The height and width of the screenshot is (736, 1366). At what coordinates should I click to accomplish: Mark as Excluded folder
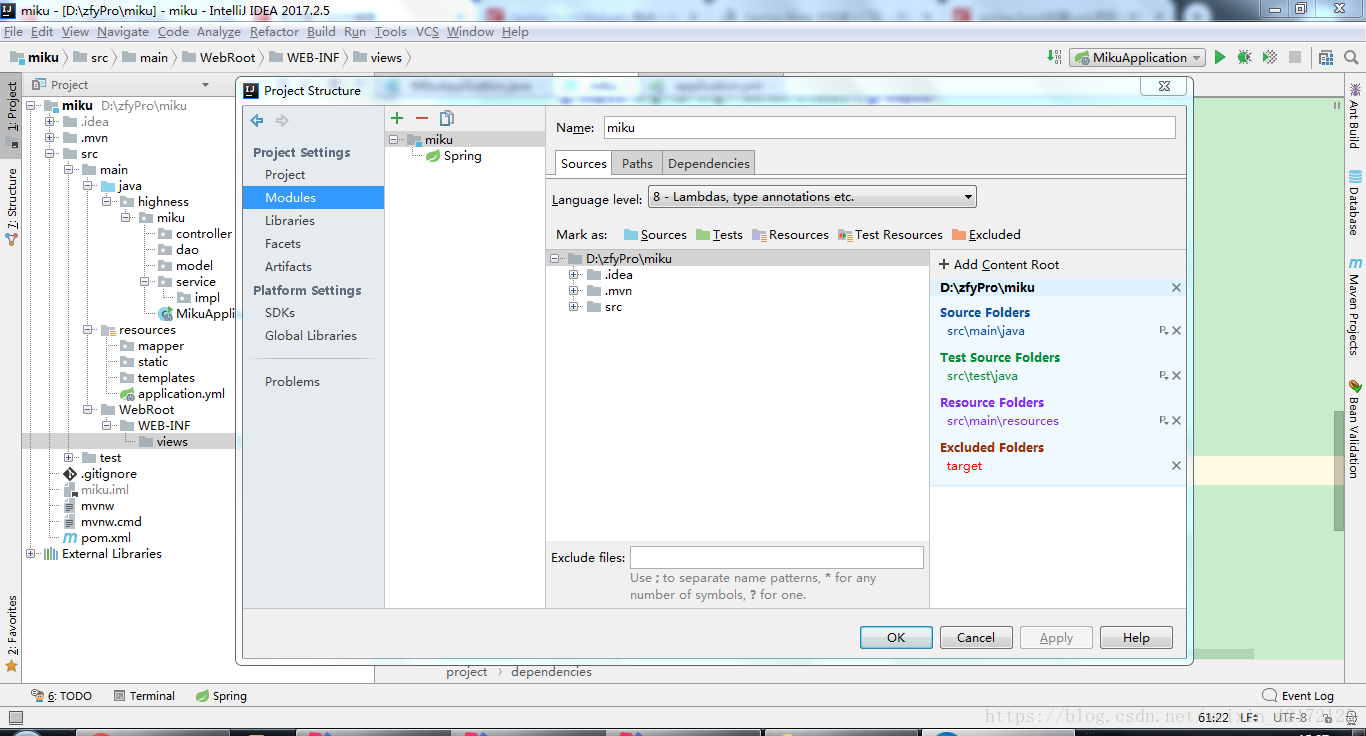pos(986,235)
